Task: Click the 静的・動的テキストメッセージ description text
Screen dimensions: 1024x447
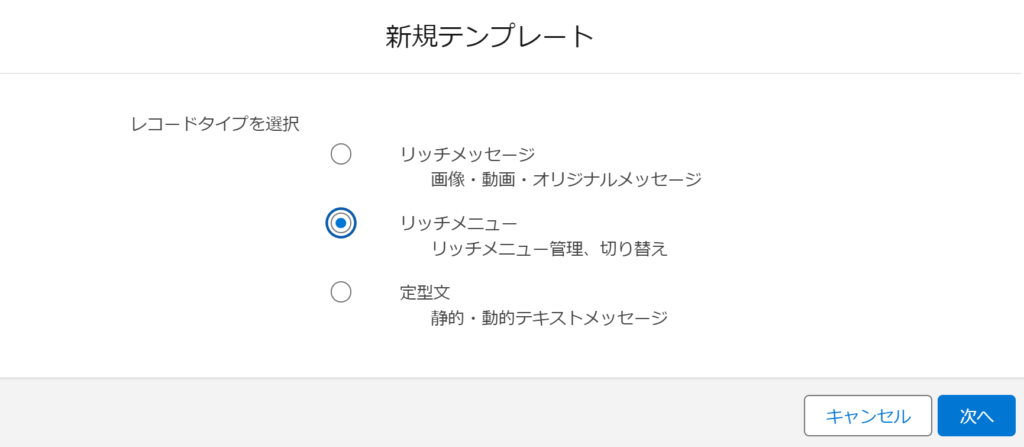Action: [548, 318]
